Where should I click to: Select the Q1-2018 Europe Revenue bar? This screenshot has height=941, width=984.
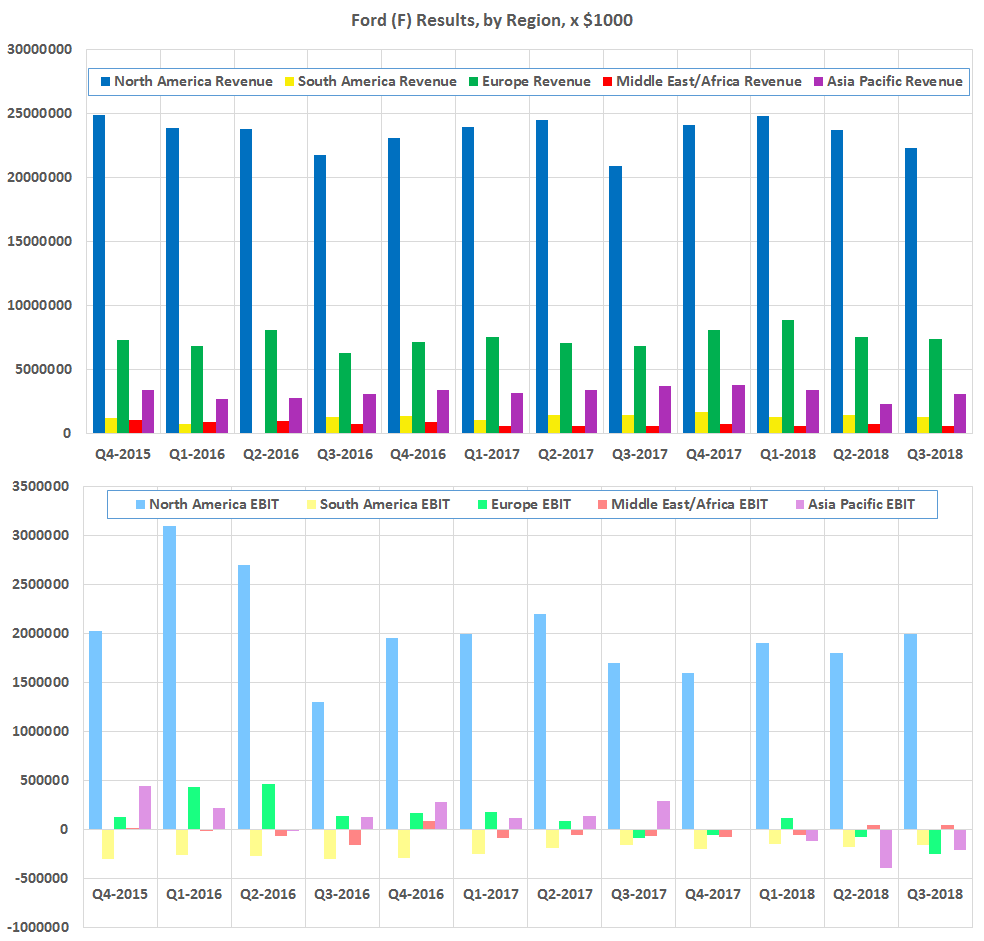787,376
